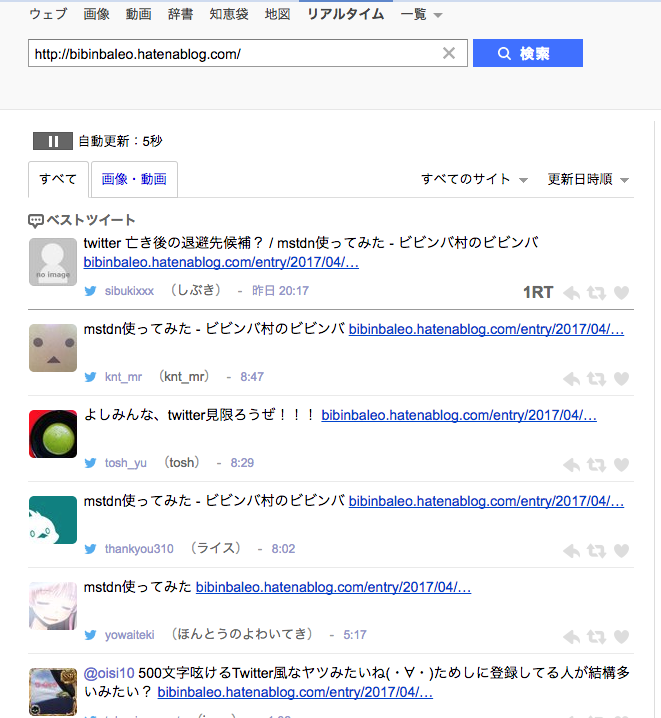661x718 pixels.
Task: Open tosh_yu's green tea avatar
Action: 53,434
